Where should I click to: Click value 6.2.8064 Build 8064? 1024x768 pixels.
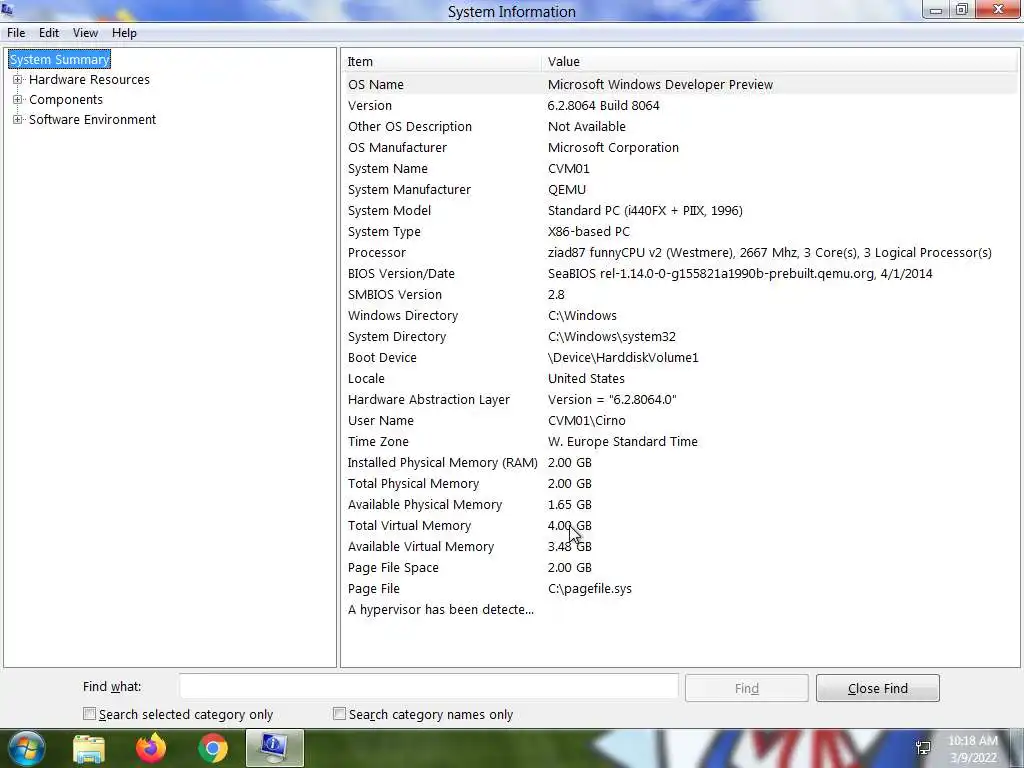pyautogui.click(x=603, y=105)
